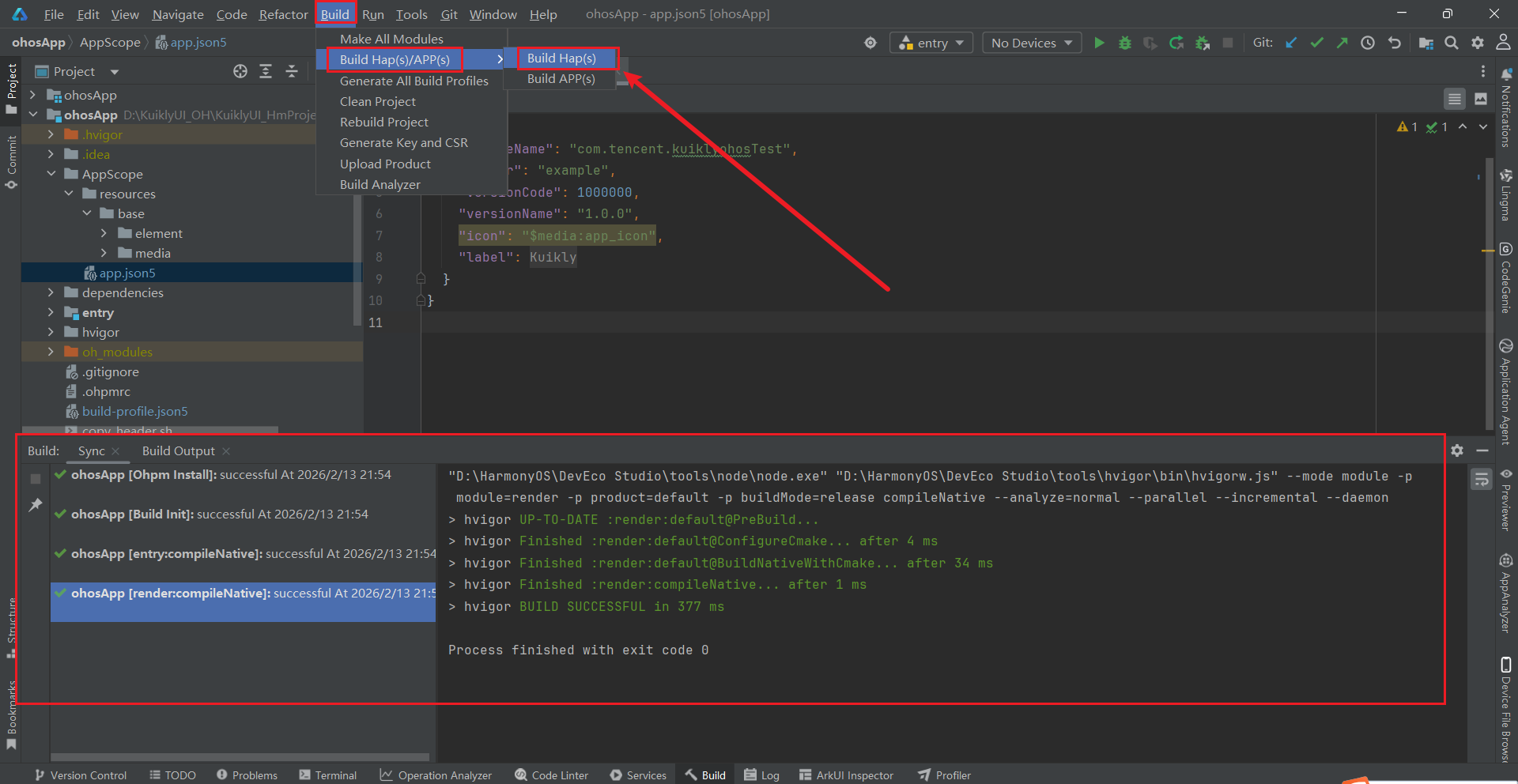Open Profiler tool window

coord(944,775)
